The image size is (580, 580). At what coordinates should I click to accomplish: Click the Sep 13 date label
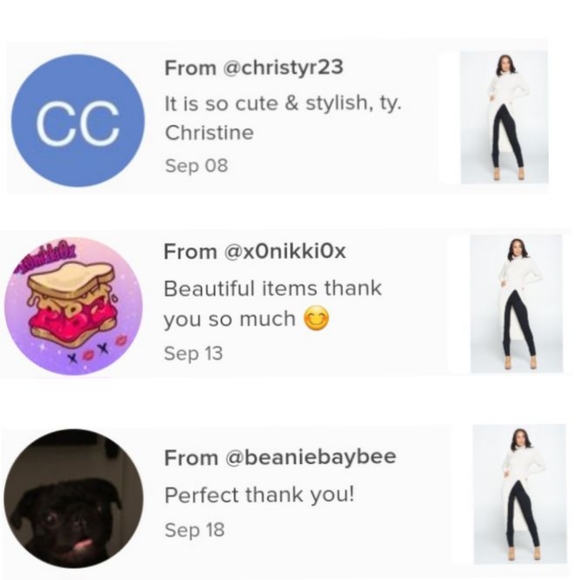(x=193, y=353)
